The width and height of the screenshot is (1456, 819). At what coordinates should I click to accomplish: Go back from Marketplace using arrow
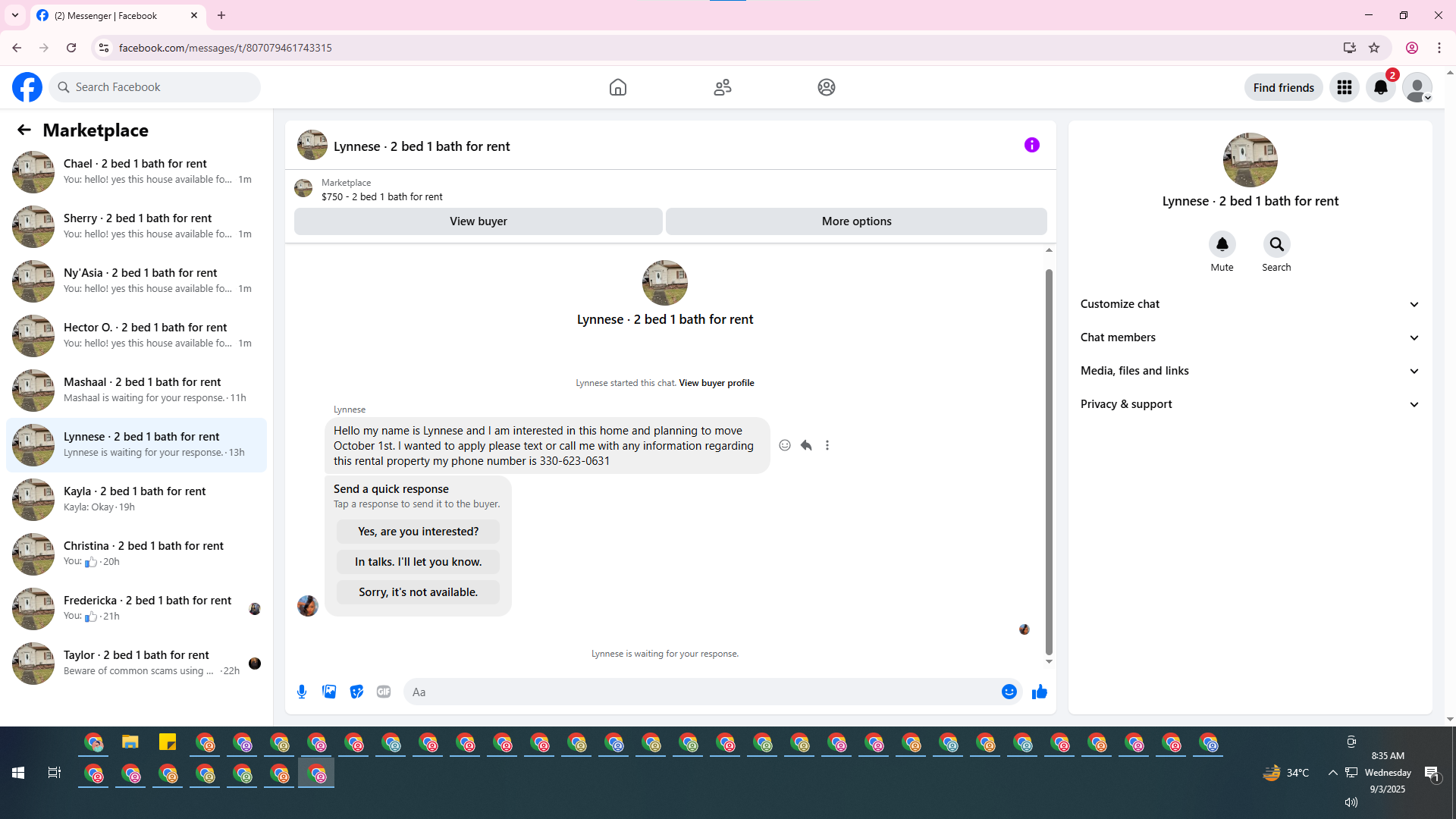(24, 130)
